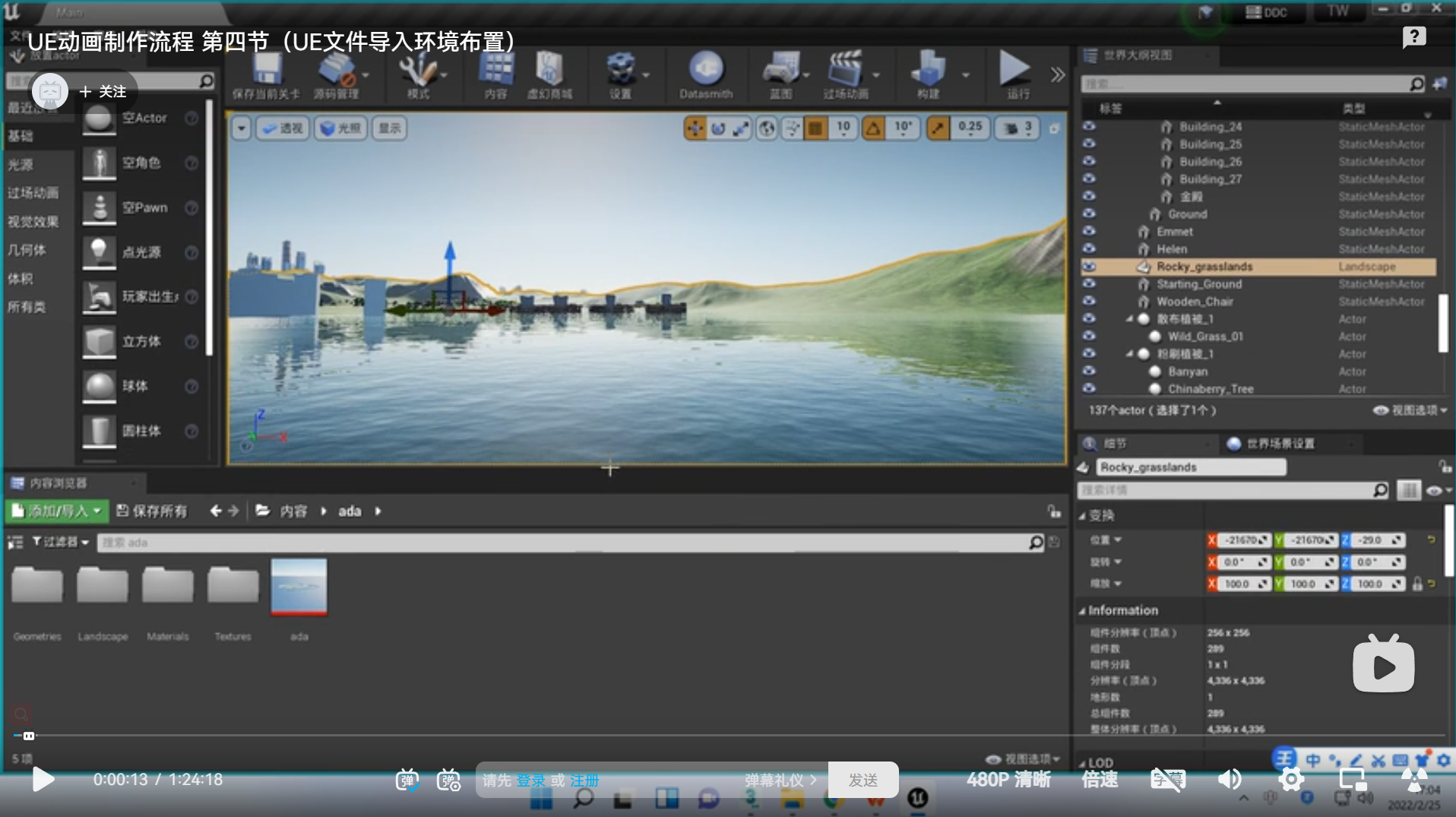
Task: Toggle surface snapping icon in viewport
Action: (792, 128)
